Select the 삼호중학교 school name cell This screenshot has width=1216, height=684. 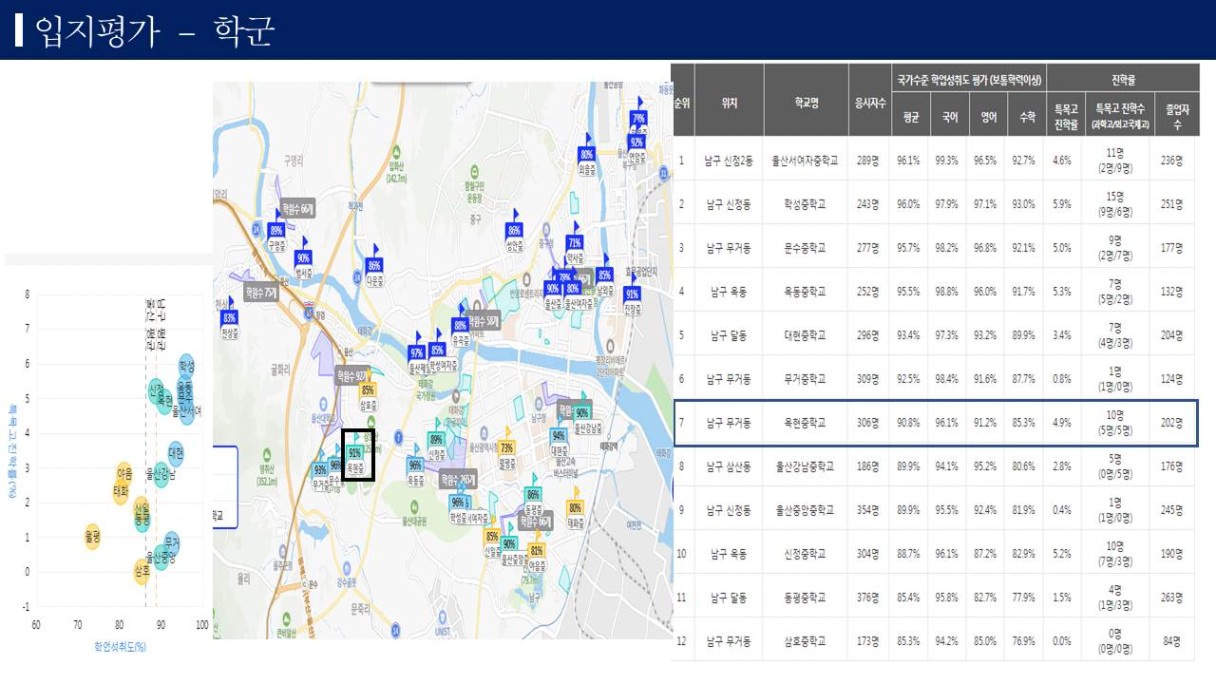point(805,640)
